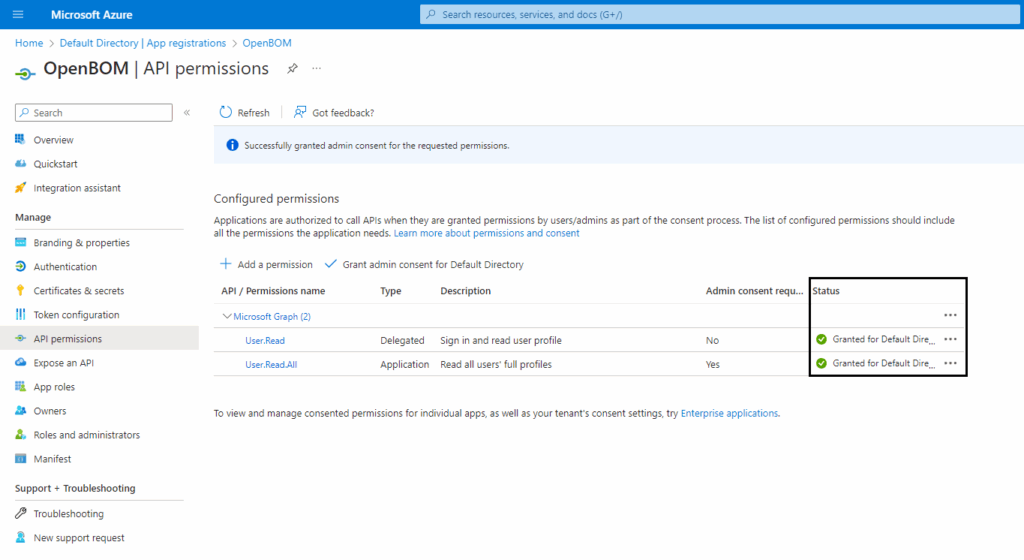Image resolution: width=1024 pixels, height=560 pixels.
Task: Click the 'Delegated' type cell
Action: pyautogui.click(x=402, y=340)
